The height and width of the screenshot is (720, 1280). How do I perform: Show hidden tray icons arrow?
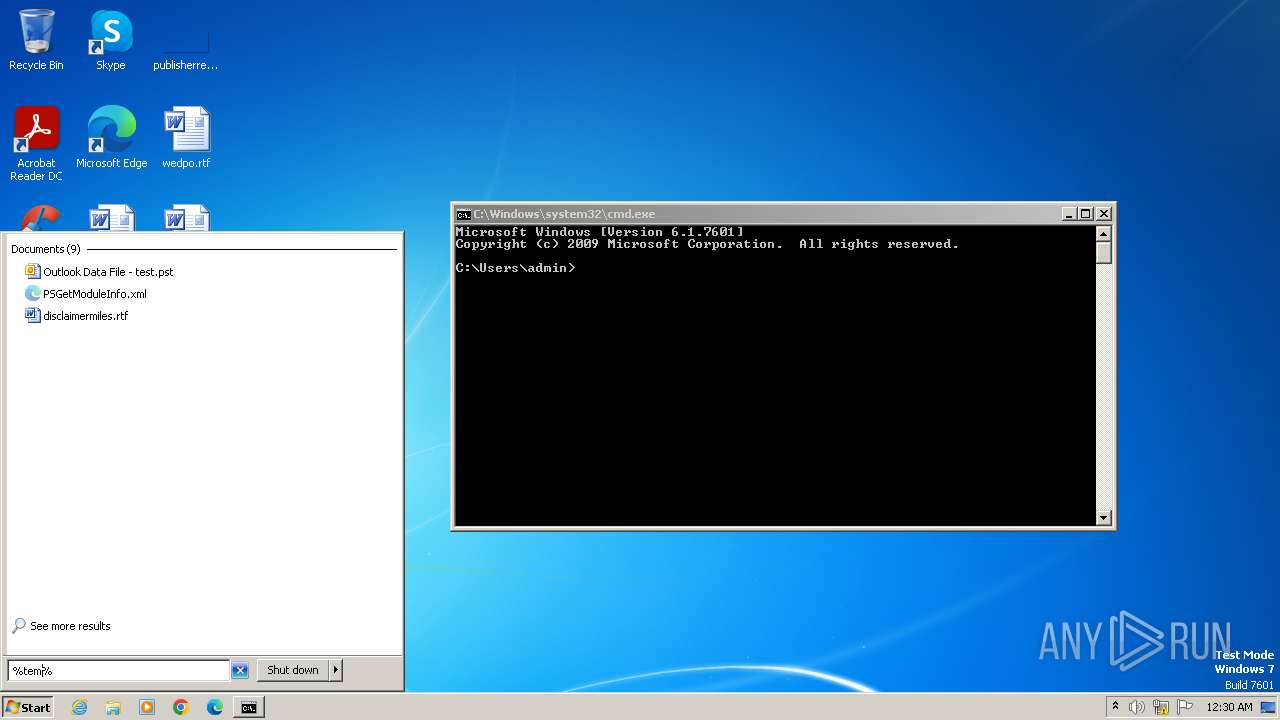pos(1115,707)
